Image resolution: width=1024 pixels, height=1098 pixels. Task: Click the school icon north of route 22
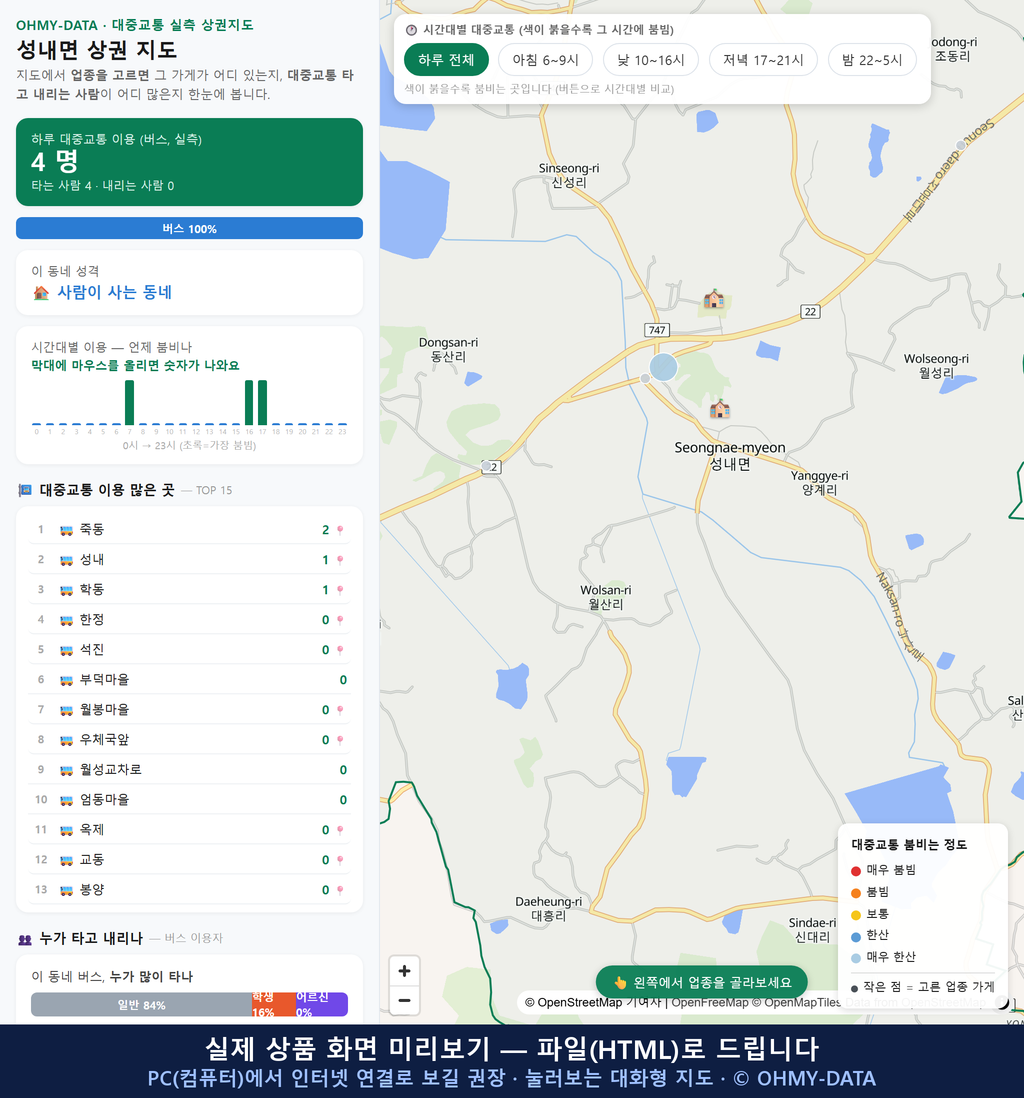[714, 299]
